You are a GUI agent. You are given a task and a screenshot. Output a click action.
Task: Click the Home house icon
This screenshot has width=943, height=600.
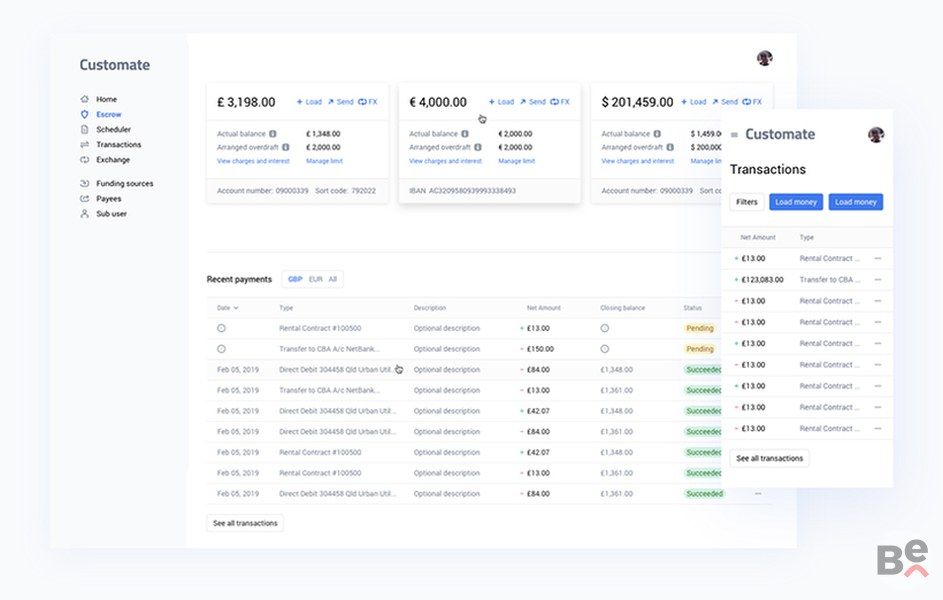[x=84, y=99]
